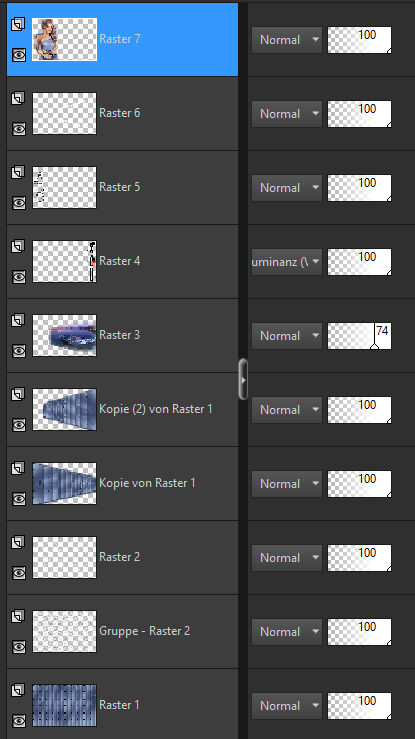Open the blend mode dropdown for Raster 4
Viewport: 415px width, 739px height.
click(x=287, y=262)
